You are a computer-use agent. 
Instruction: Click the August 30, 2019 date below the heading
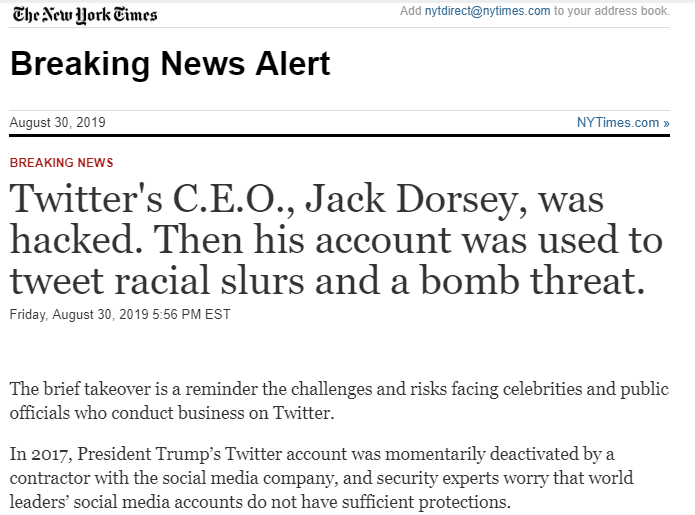click(x=57, y=123)
